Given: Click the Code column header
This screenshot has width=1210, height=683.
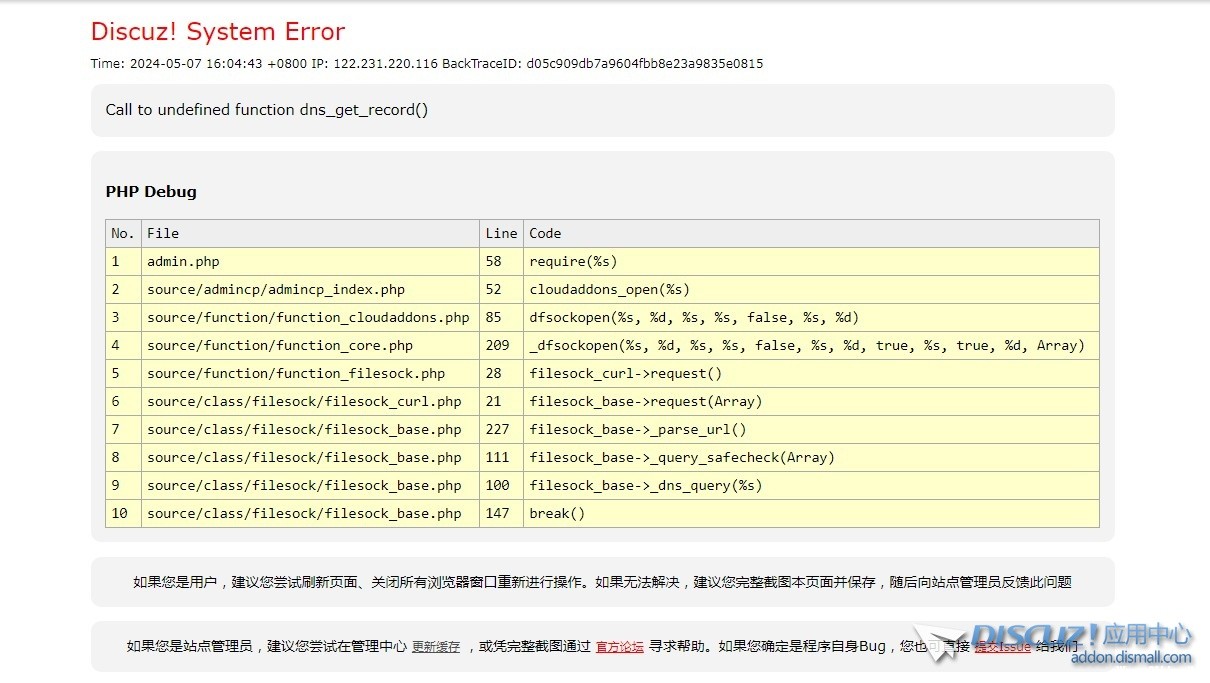Looking at the screenshot, I should tap(545, 234).
